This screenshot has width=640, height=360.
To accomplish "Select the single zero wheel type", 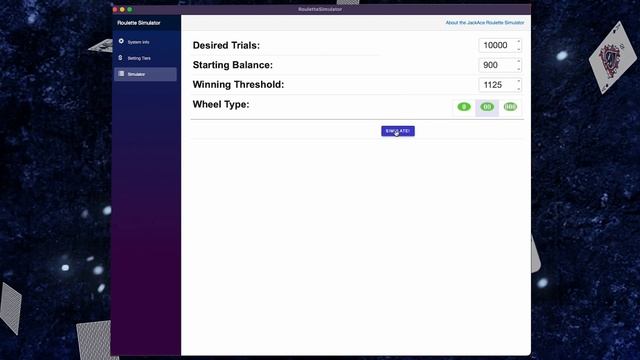I will 464,107.
